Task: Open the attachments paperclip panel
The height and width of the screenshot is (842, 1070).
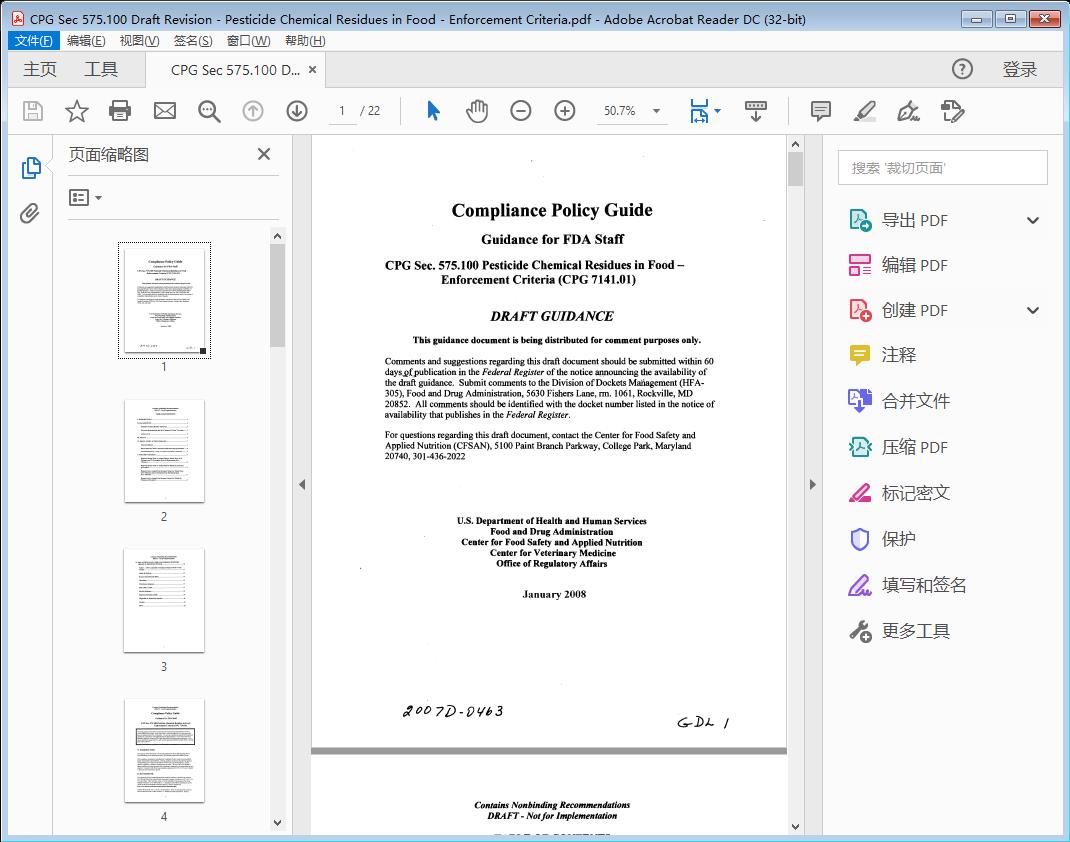Action: click(x=30, y=211)
